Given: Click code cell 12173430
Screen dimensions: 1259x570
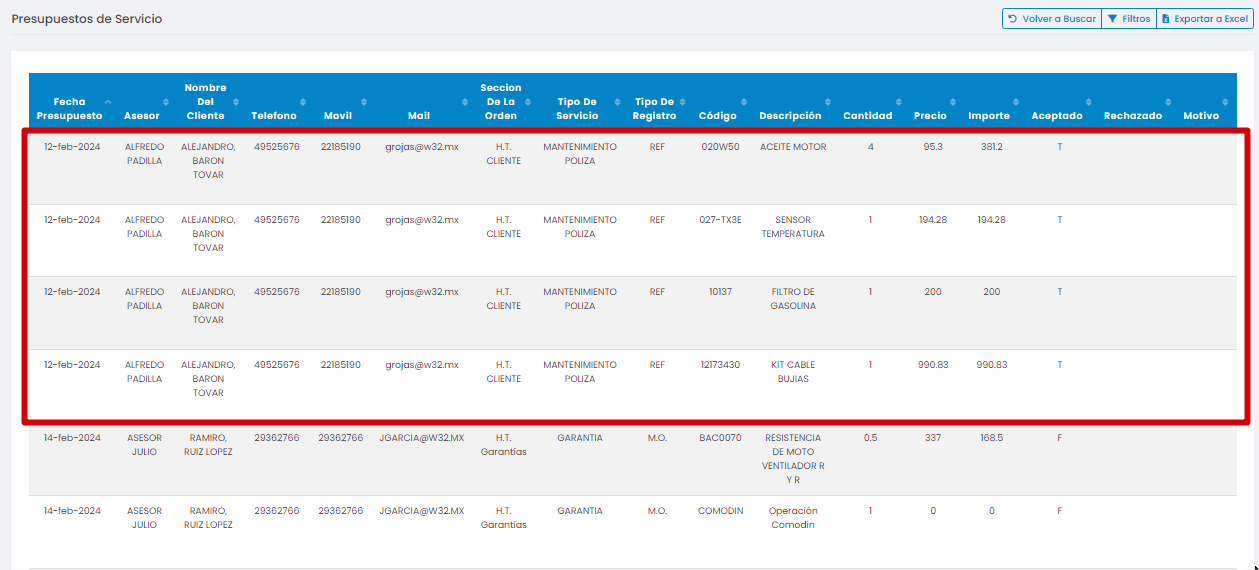Looking at the screenshot, I should tap(720, 365).
